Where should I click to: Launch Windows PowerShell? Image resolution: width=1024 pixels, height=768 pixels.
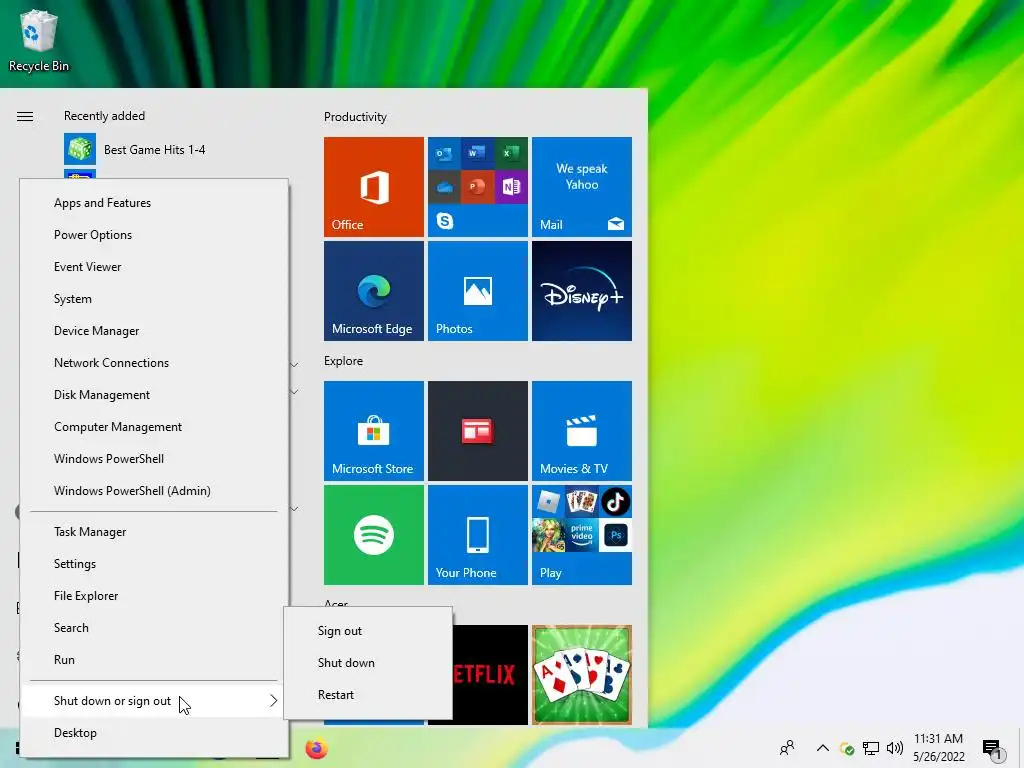(x=154, y=459)
